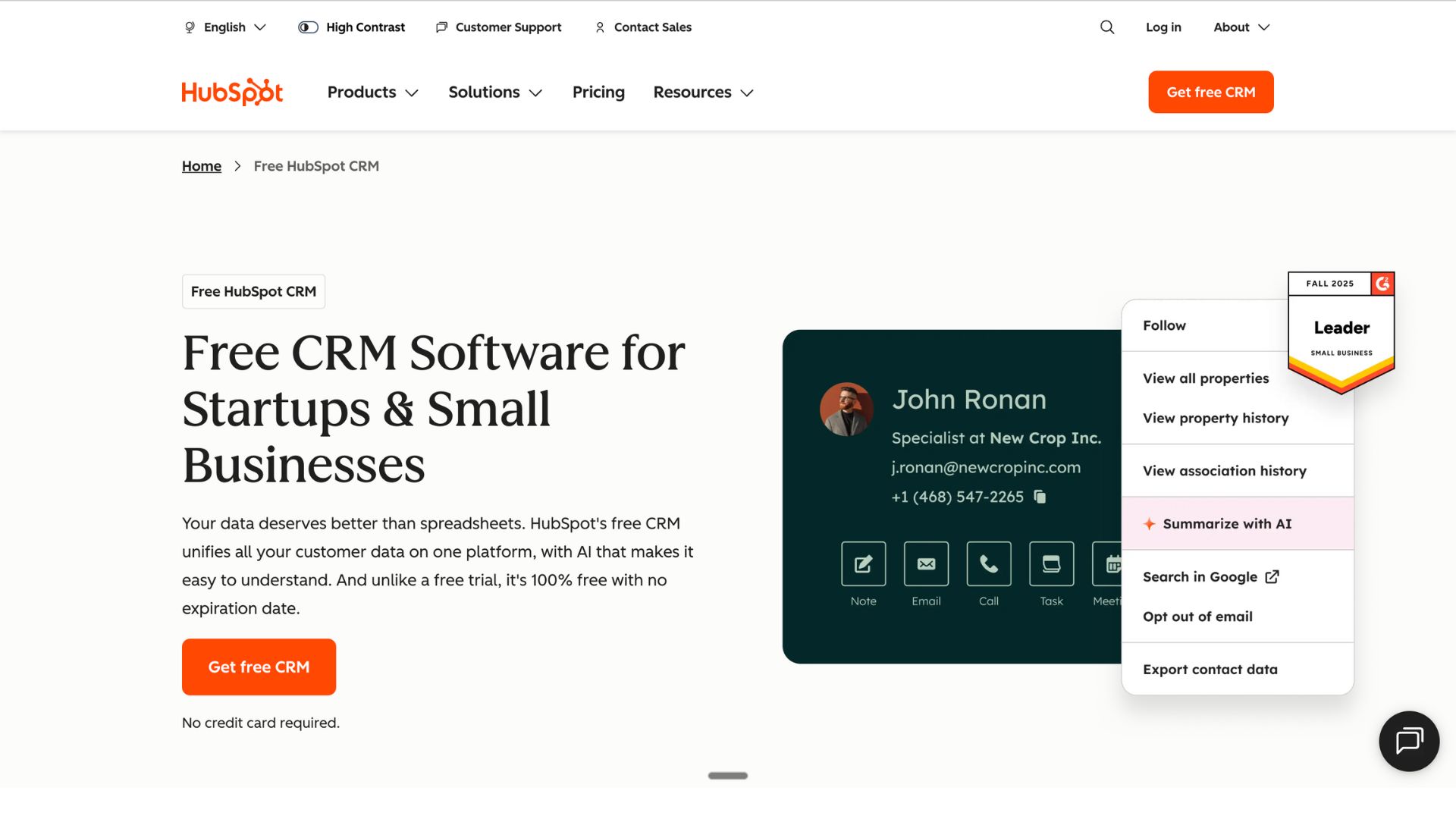Click the search magnifier icon

(x=1107, y=27)
